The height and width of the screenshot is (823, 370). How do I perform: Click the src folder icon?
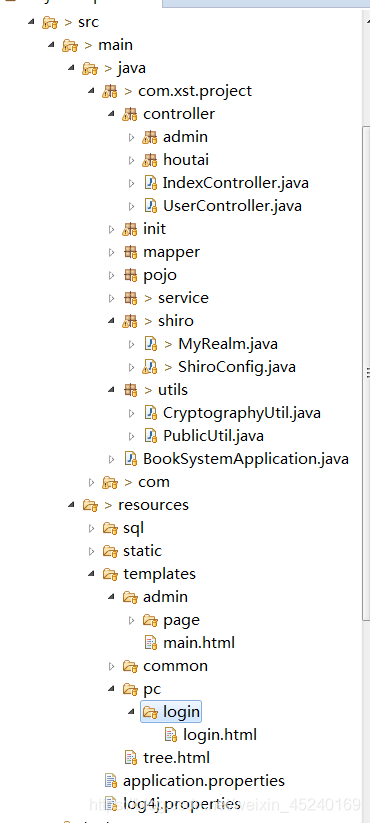(x=50, y=22)
